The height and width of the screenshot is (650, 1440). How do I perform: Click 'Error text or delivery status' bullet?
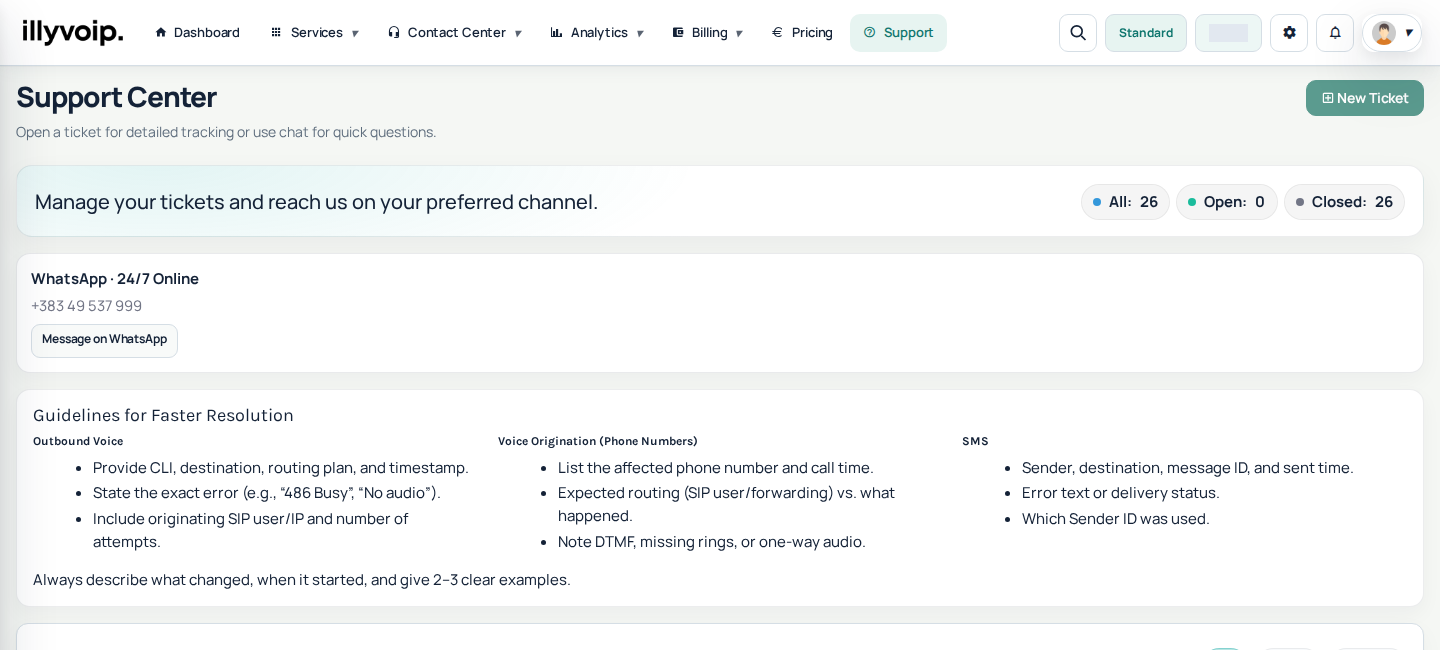(1121, 492)
